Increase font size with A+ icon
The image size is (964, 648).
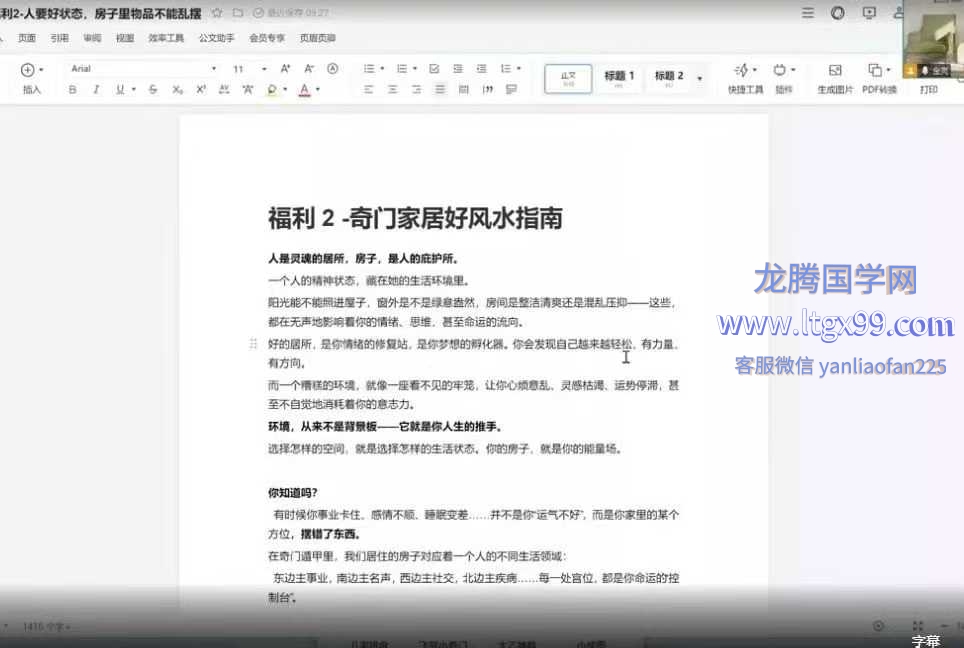285,69
